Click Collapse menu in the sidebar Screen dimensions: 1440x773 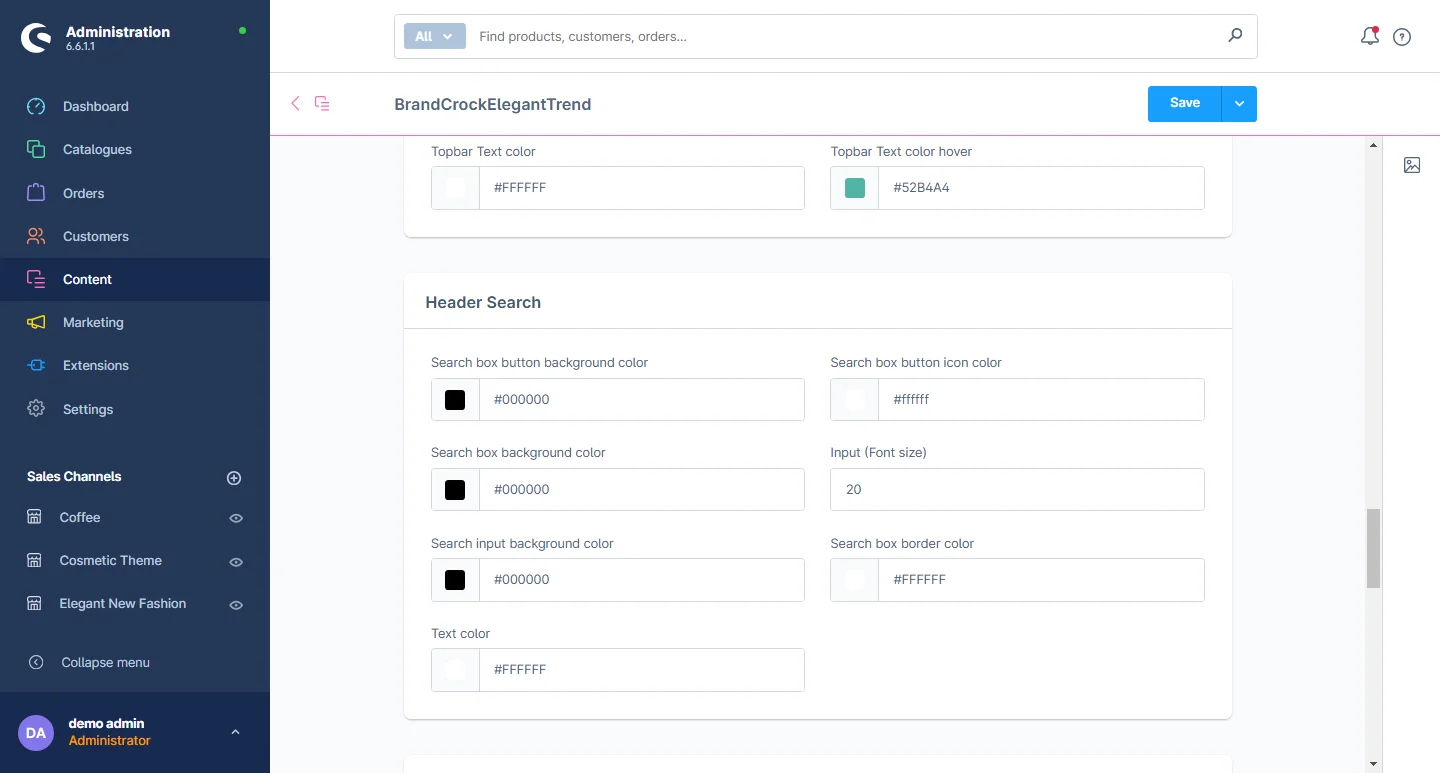[x=105, y=662]
